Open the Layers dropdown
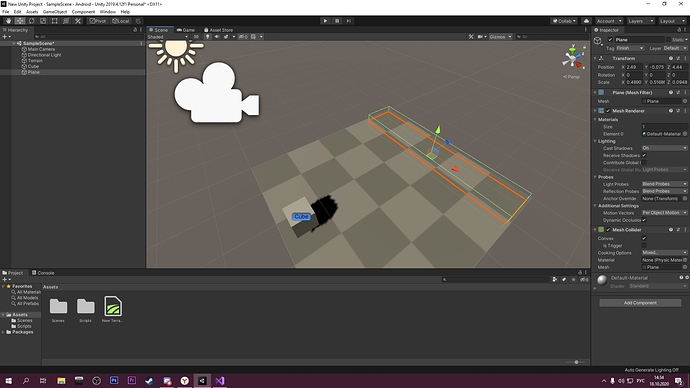This screenshot has width=690, height=388. (x=640, y=21)
